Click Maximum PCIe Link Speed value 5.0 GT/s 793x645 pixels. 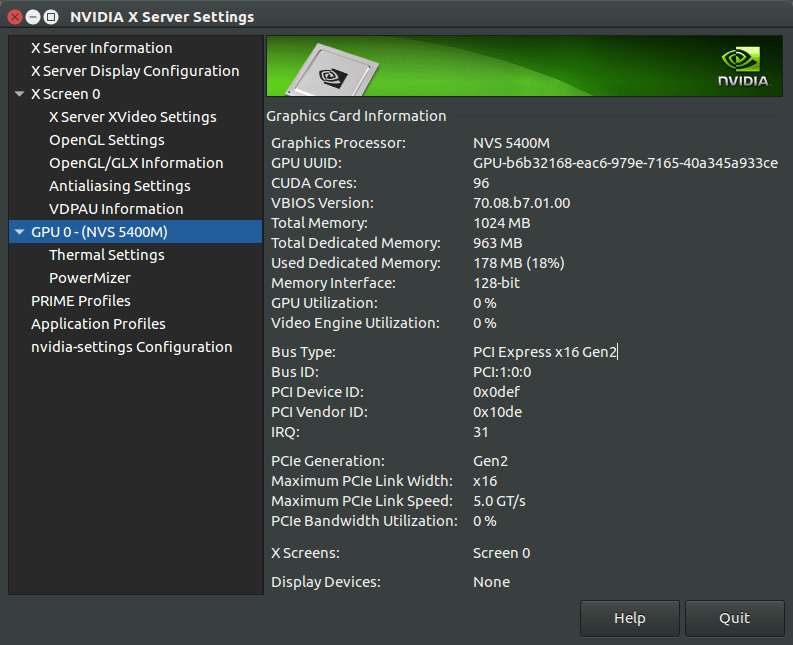(x=499, y=501)
